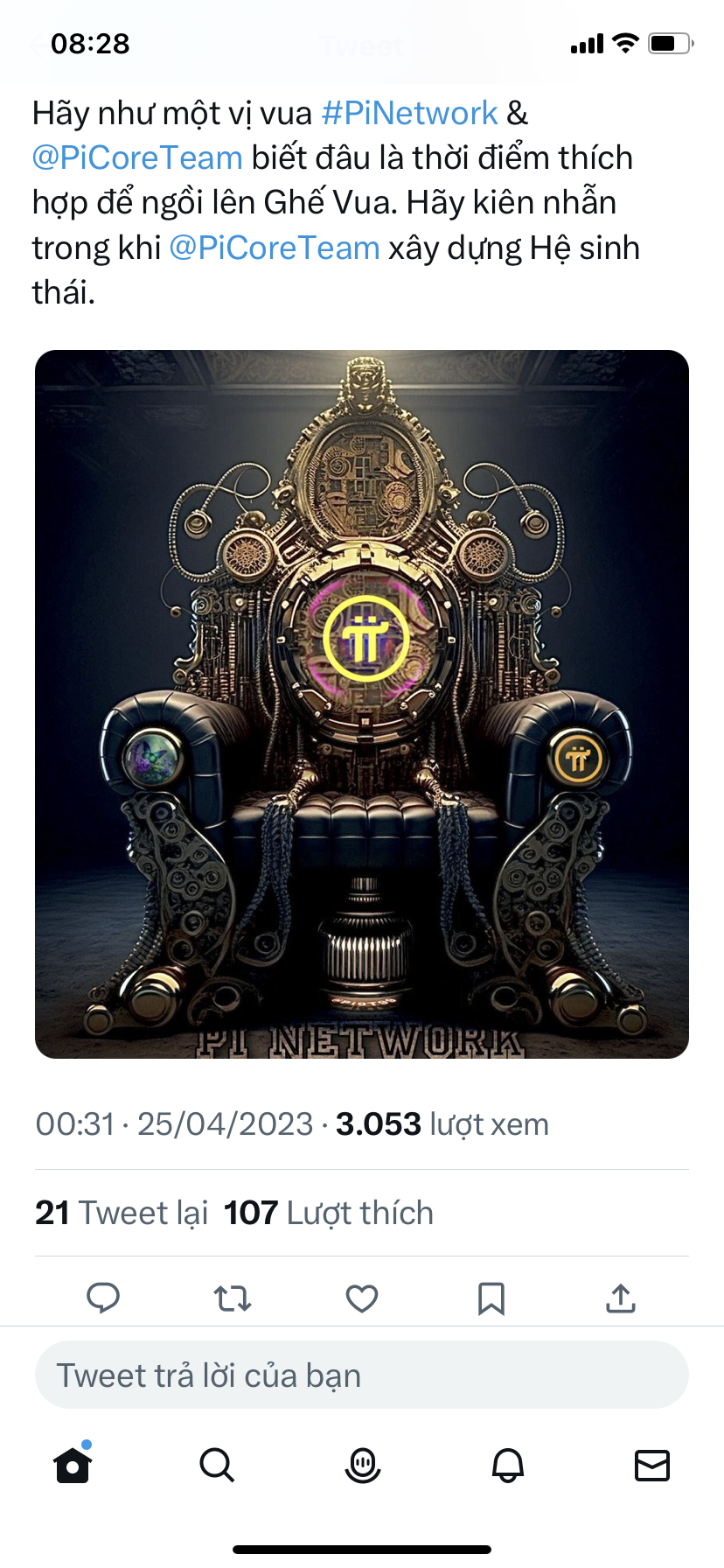The image size is (724, 1568).
Task: Open the Messages envelope tab
Action: tap(652, 1465)
